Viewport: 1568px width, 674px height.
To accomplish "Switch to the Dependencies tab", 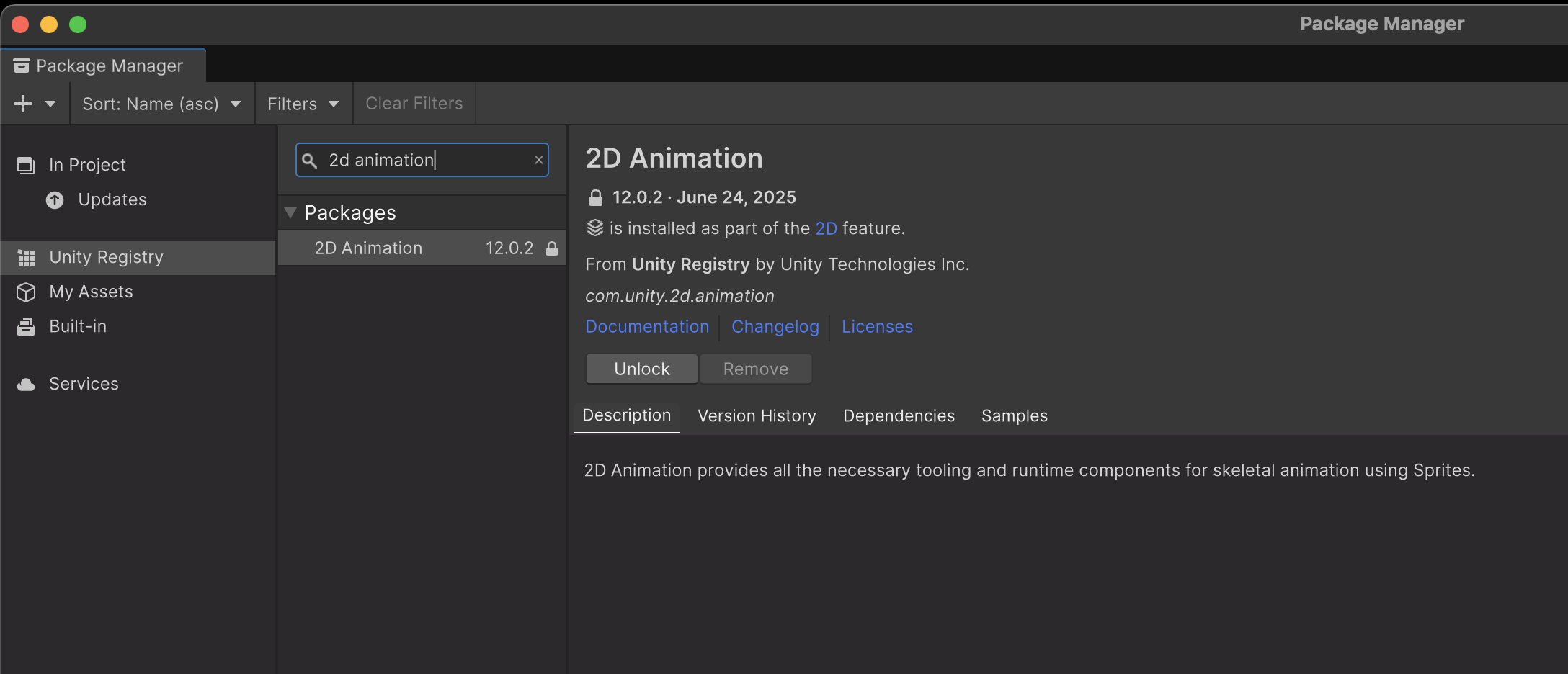I will pos(899,416).
